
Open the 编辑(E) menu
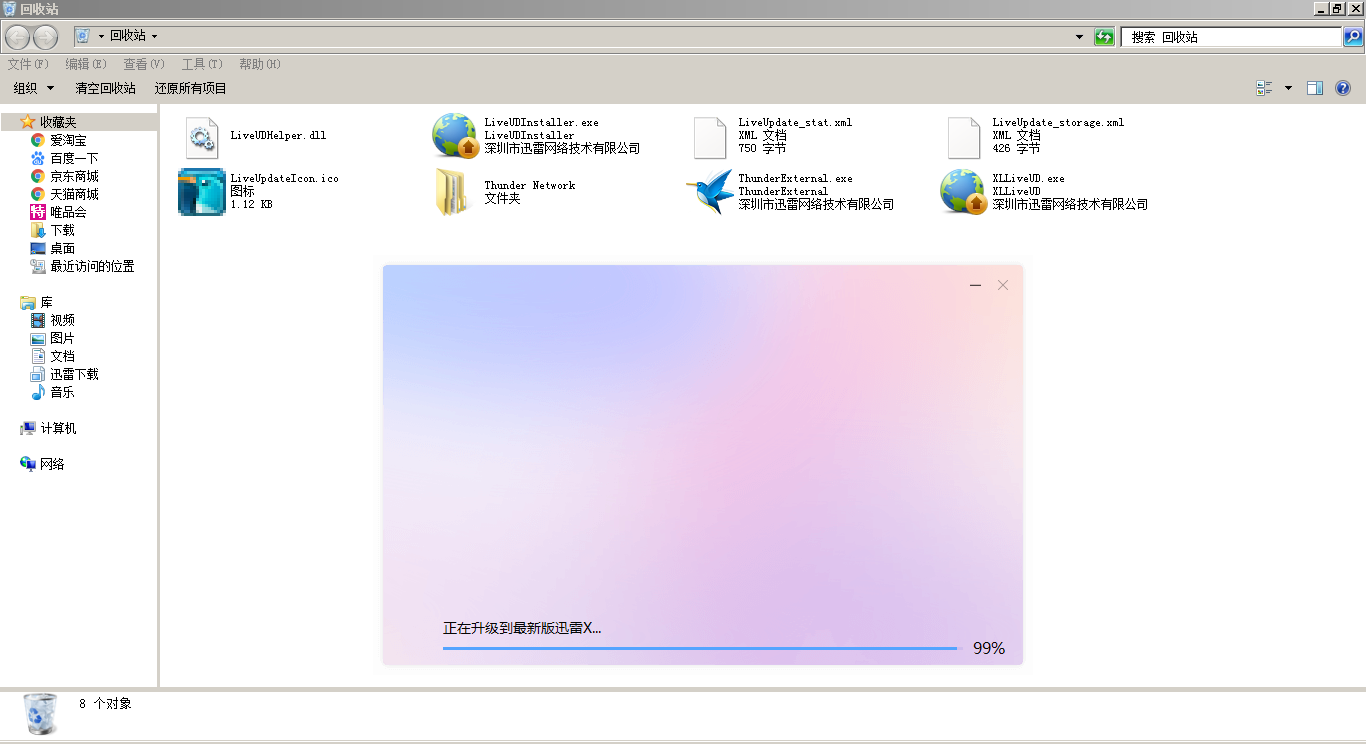pyautogui.click(x=86, y=64)
